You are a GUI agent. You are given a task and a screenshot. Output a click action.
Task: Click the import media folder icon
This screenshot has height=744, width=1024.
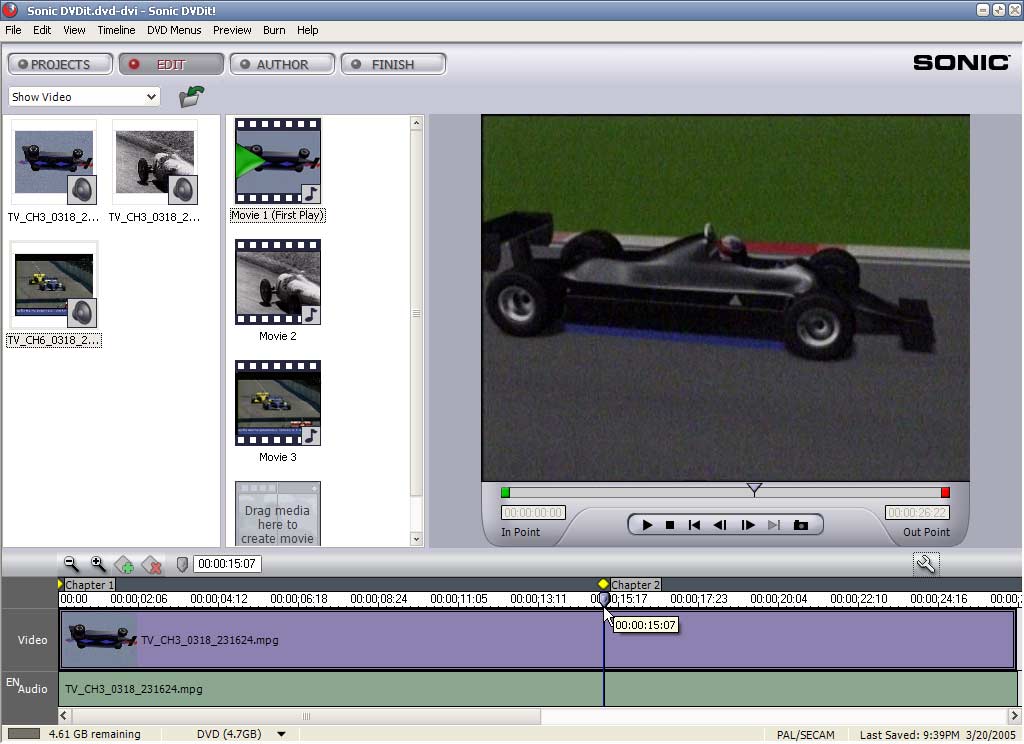pos(191,97)
